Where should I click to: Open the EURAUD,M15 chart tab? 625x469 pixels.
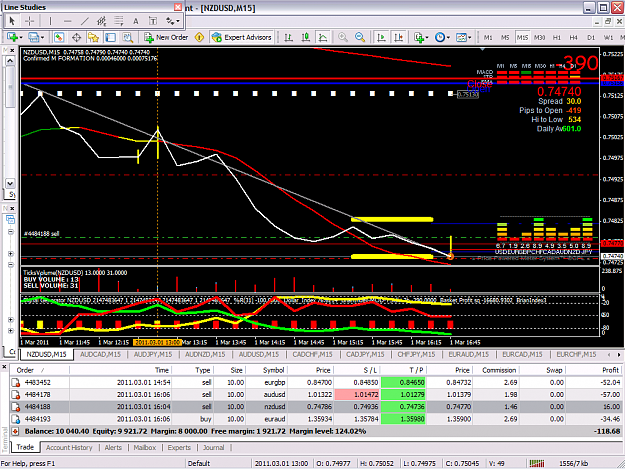point(468,354)
